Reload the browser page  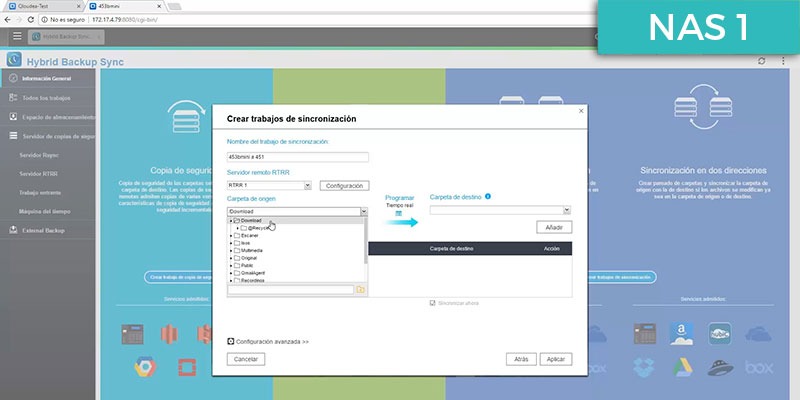pyautogui.click(x=31, y=20)
